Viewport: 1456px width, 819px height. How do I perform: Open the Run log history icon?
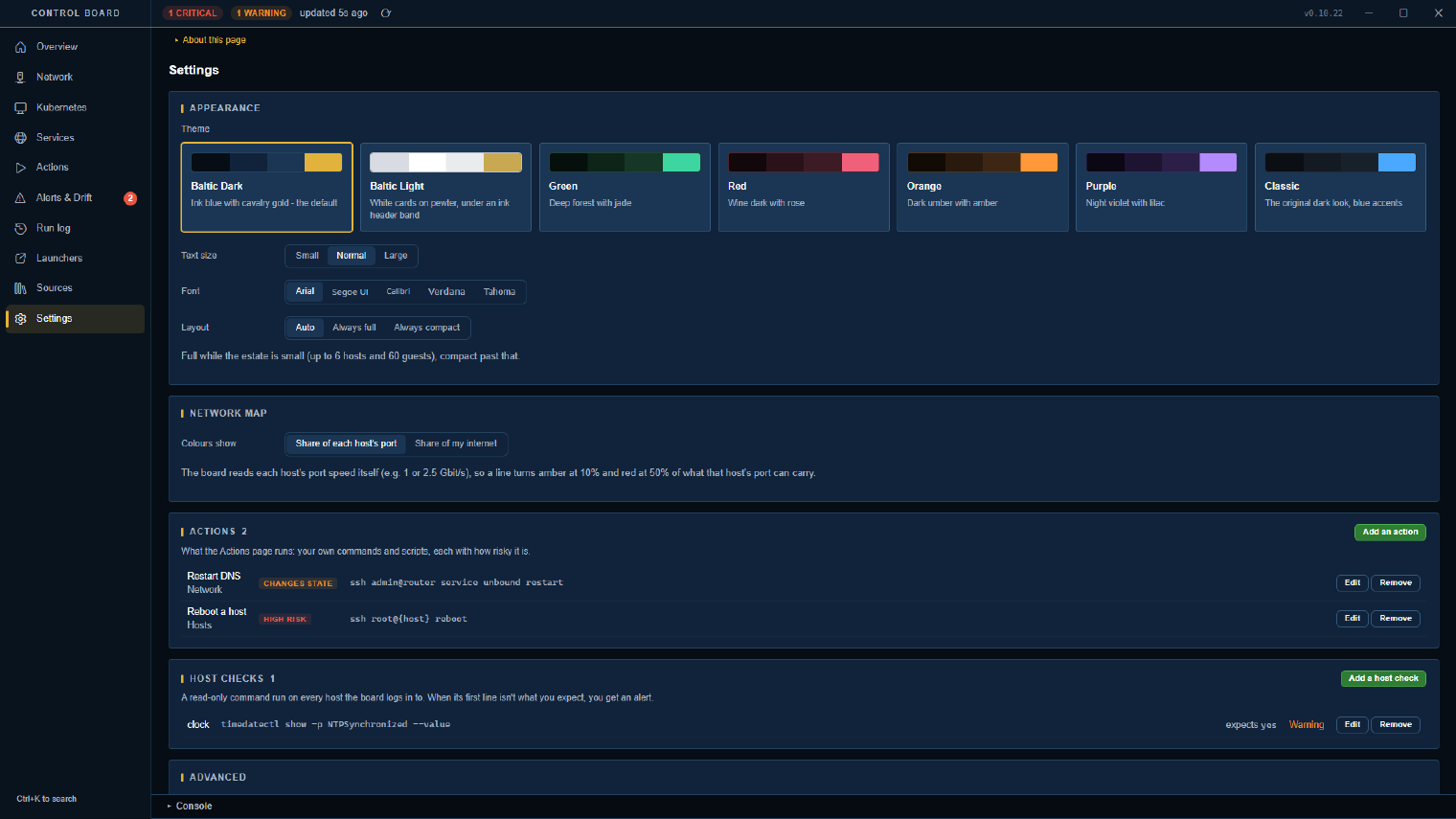[20, 229]
